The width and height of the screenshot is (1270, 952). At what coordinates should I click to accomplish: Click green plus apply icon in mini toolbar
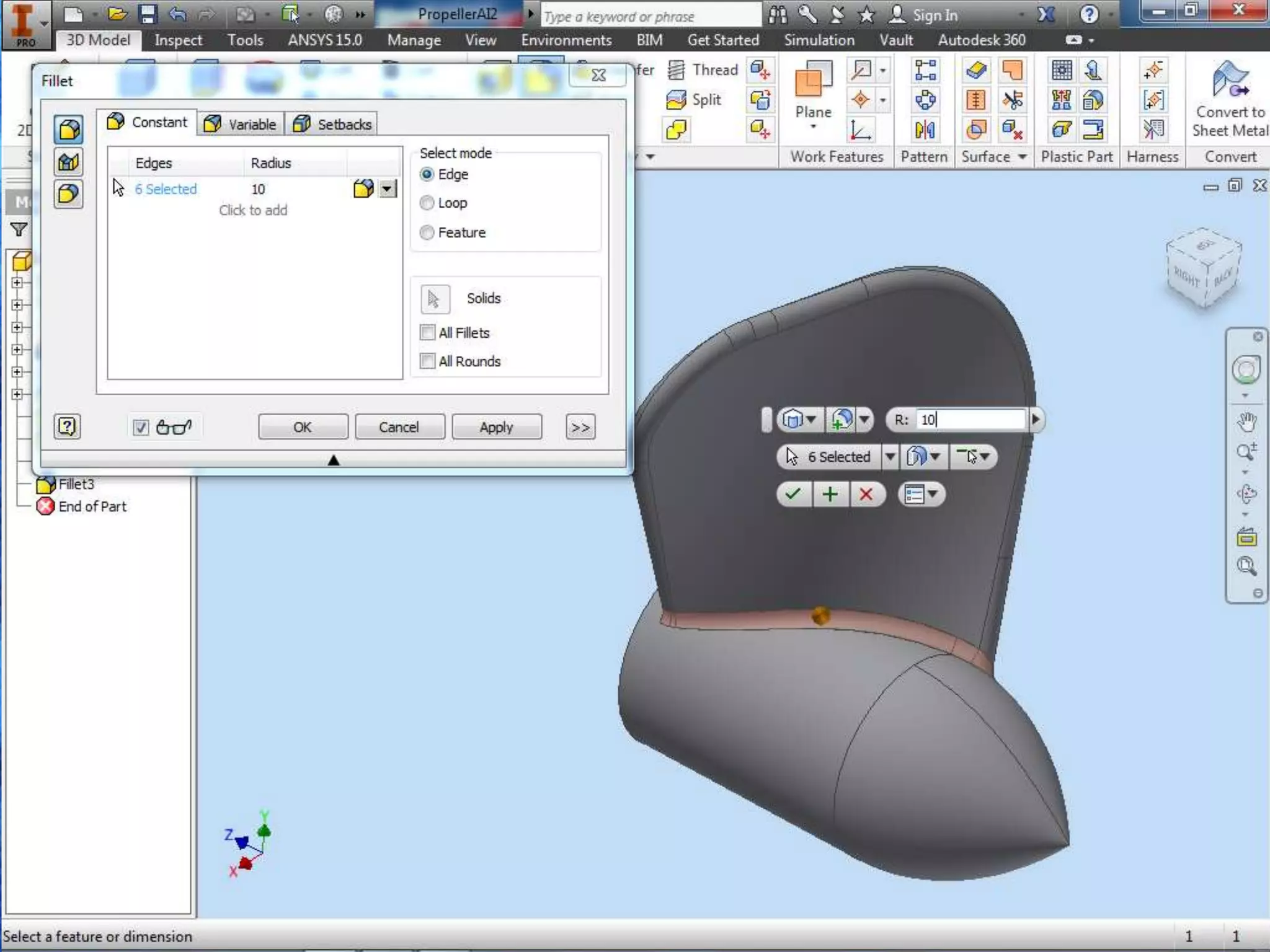coord(830,494)
